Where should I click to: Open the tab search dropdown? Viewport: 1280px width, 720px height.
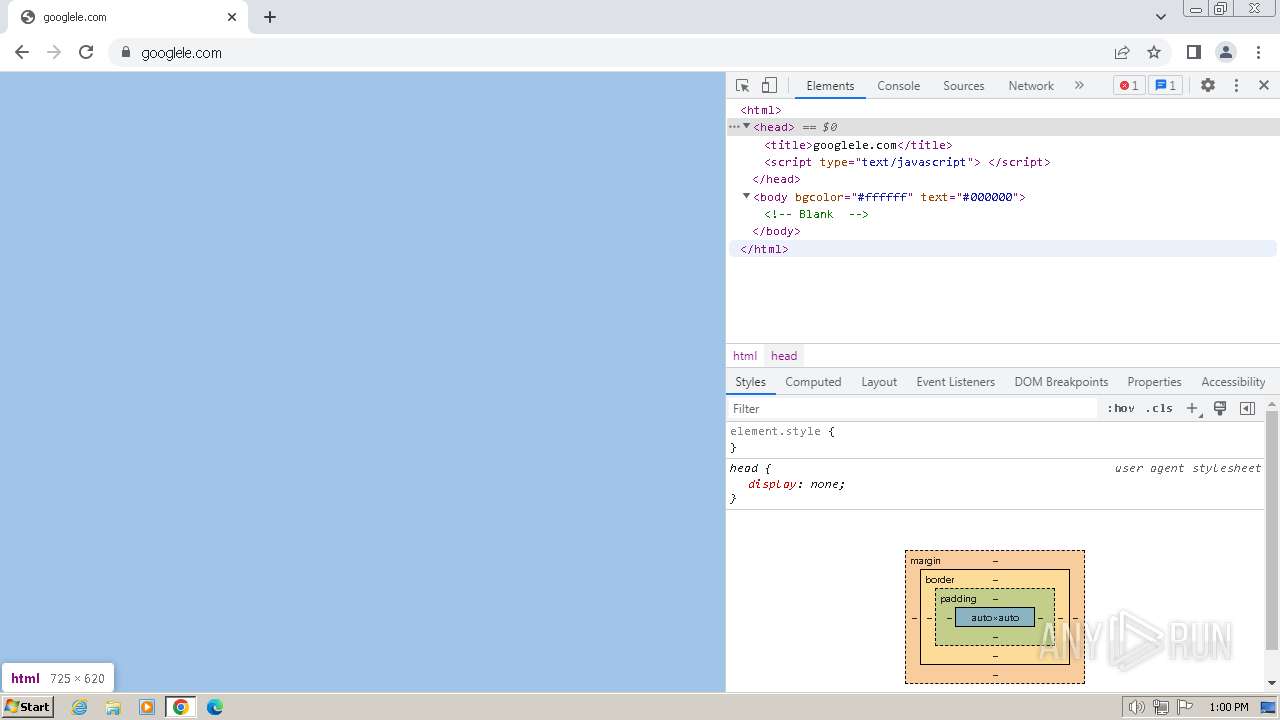(1160, 17)
